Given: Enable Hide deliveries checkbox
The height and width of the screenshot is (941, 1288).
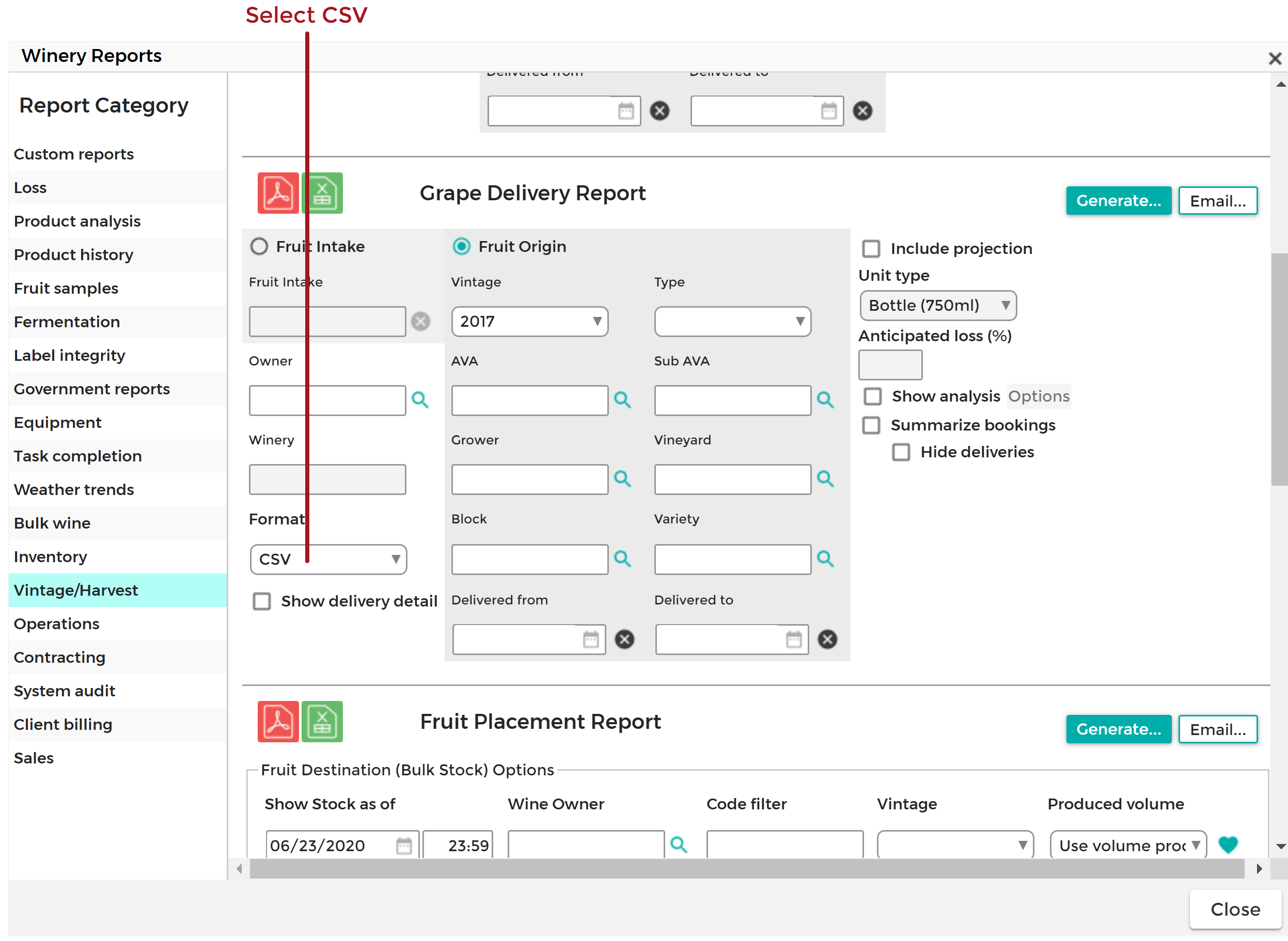Looking at the screenshot, I should 901,452.
